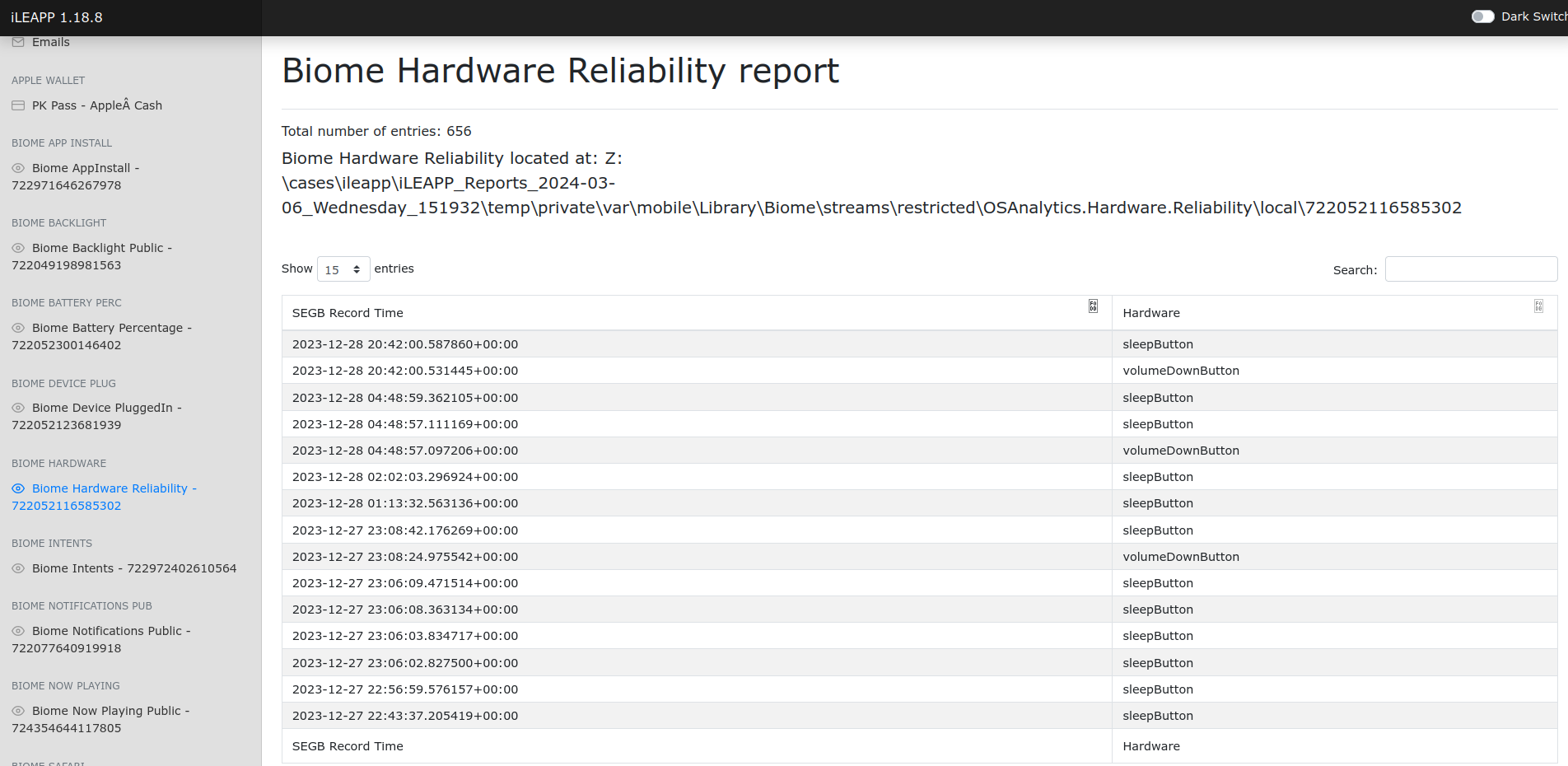The height and width of the screenshot is (766, 1568).
Task: Click volumeDownButton in the 20:42:00.531445 row
Action: point(1181,371)
